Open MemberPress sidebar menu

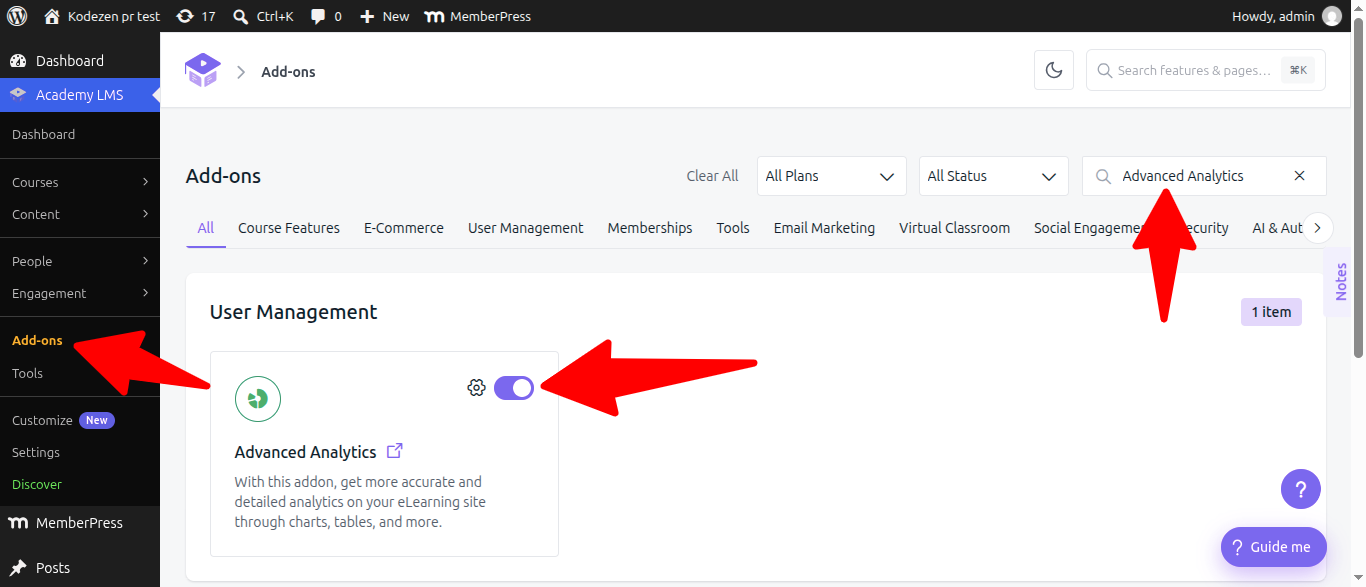(80, 523)
